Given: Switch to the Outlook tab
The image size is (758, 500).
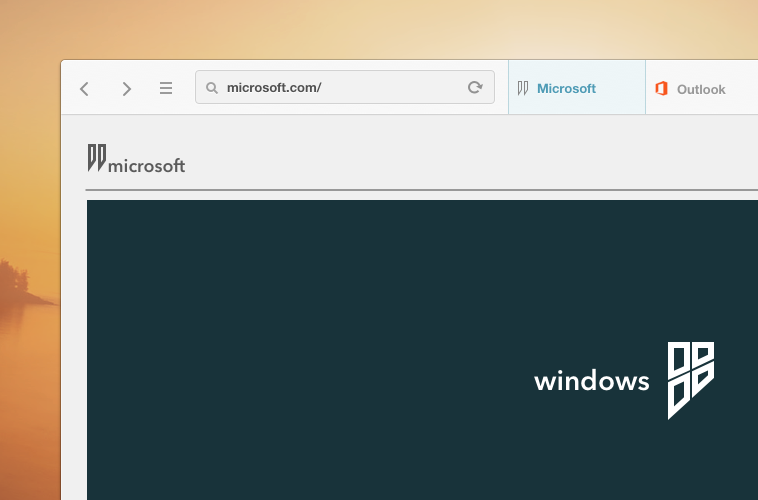Looking at the screenshot, I should coord(701,88).
